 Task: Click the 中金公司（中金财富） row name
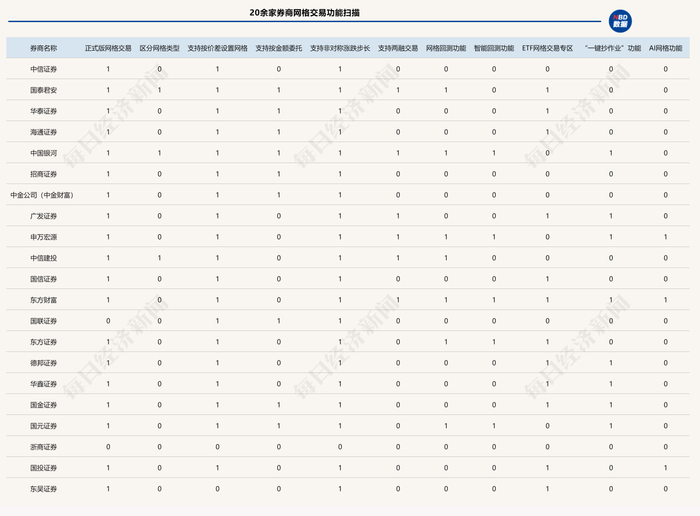click(x=42, y=195)
